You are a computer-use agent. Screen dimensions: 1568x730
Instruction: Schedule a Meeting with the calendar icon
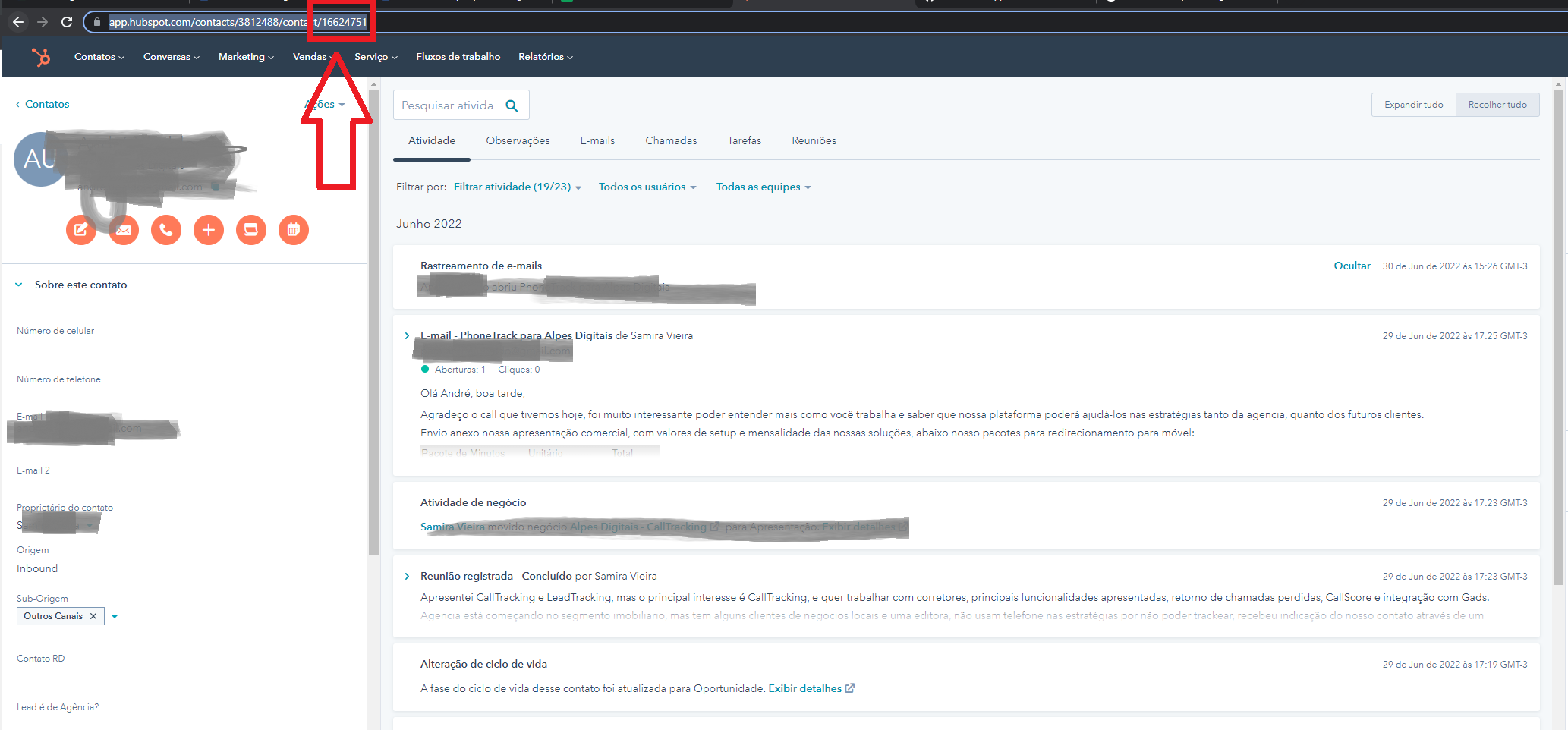pos(294,230)
